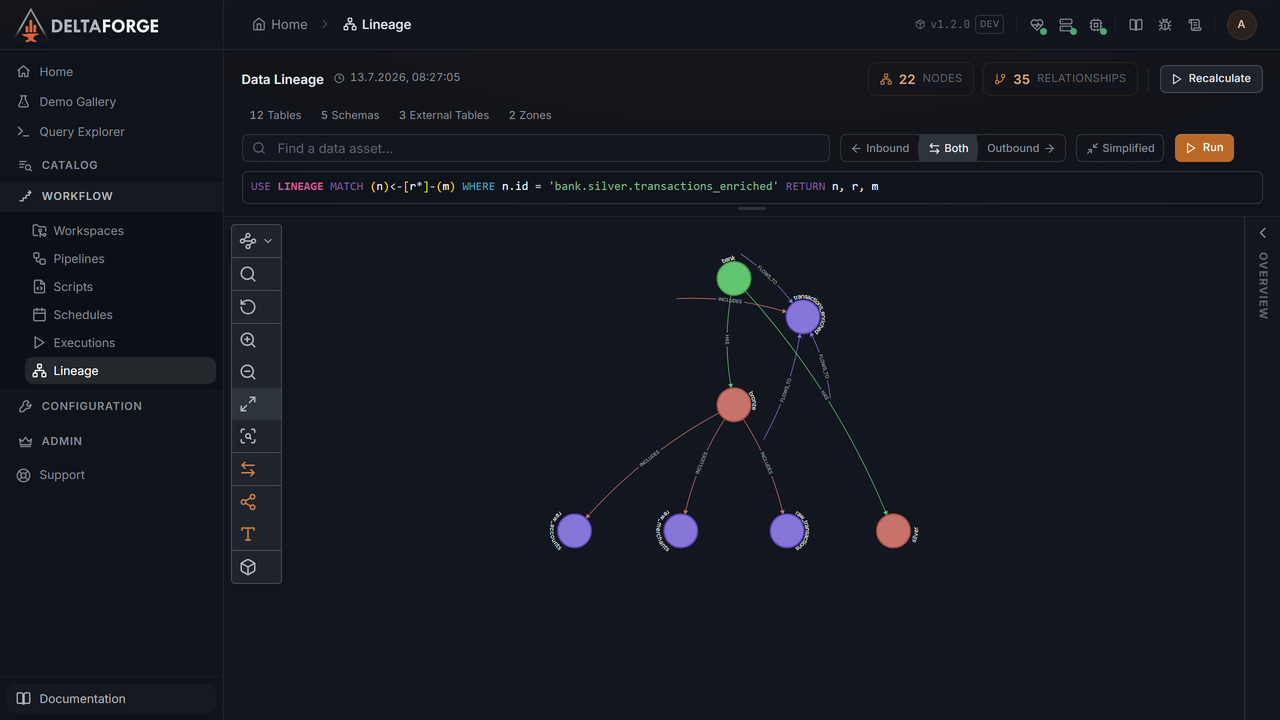
Task: Open Documentation link at sidebar bottom
Action: click(x=111, y=699)
